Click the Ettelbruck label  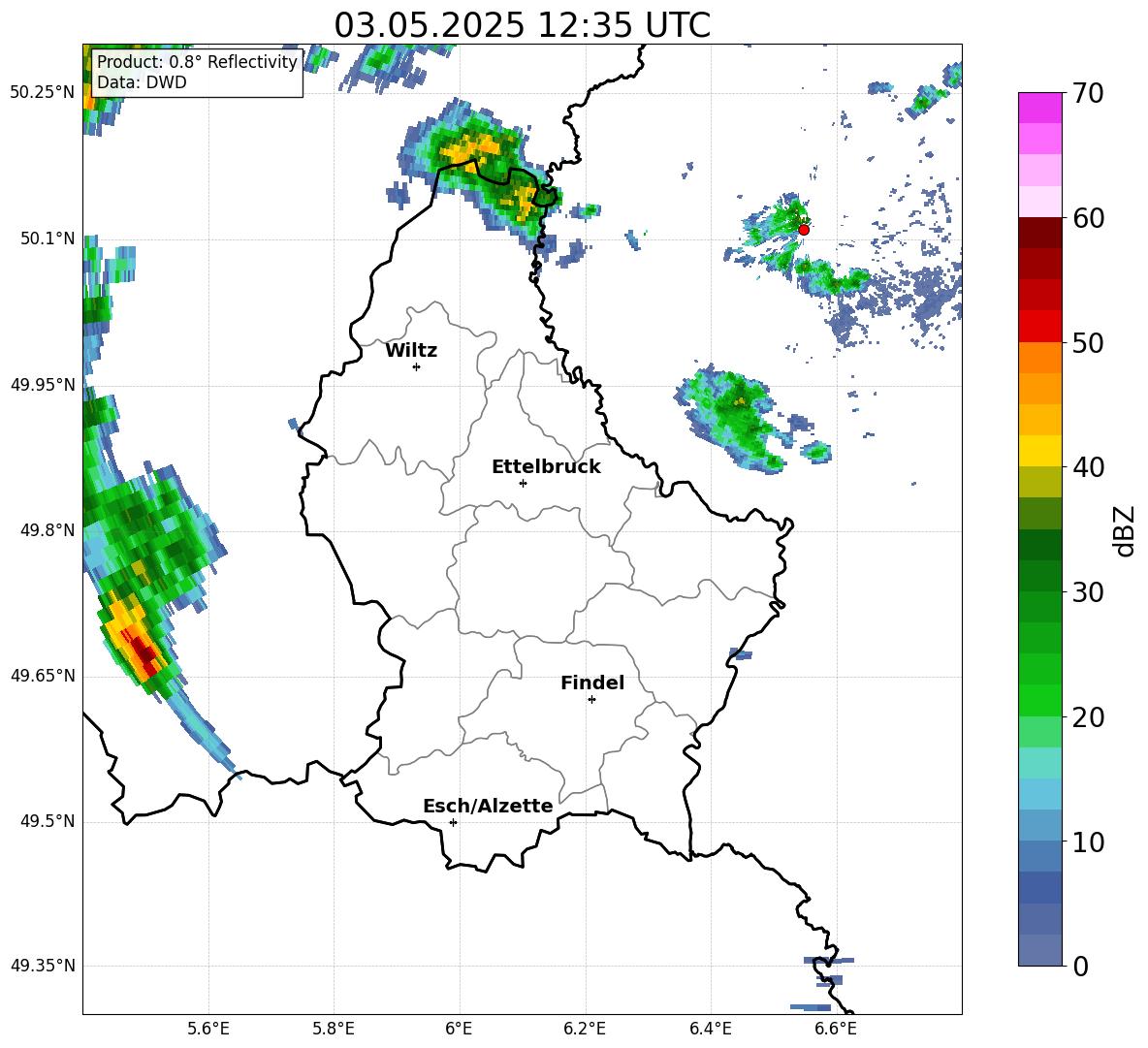(546, 467)
